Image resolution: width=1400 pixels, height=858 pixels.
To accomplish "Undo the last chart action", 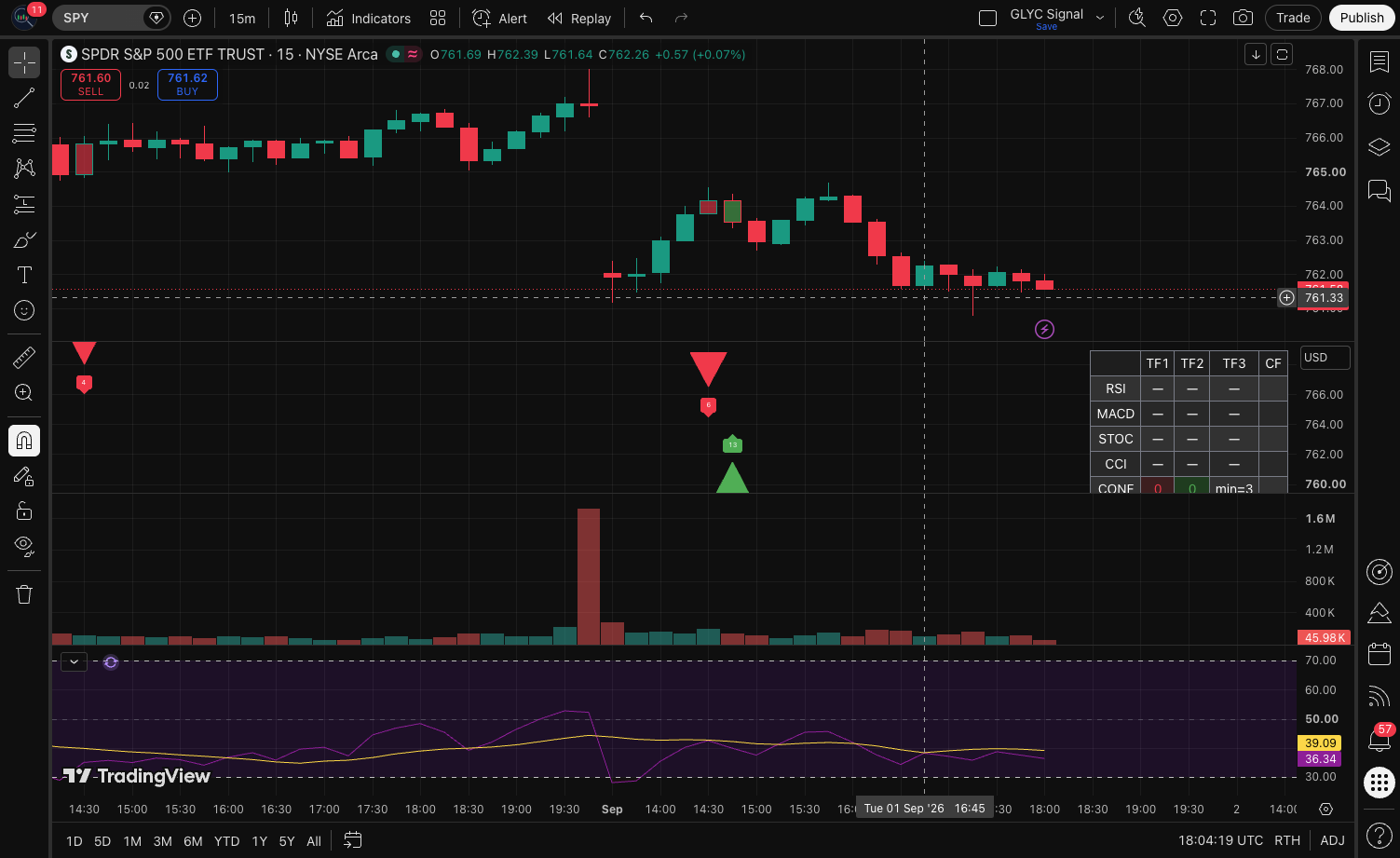I will coord(646,18).
